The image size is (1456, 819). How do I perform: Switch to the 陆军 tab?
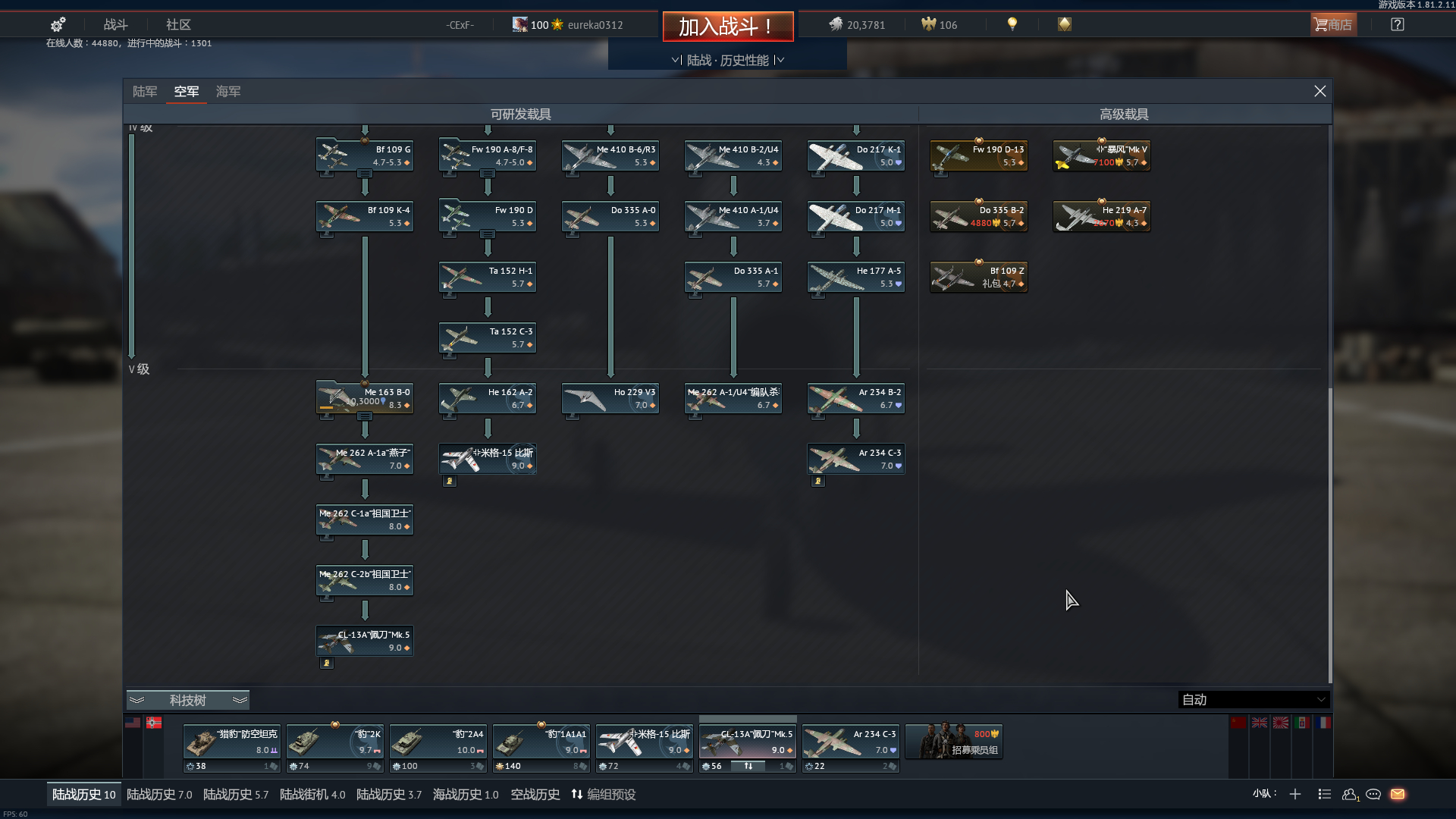pyautogui.click(x=145, y=91)
